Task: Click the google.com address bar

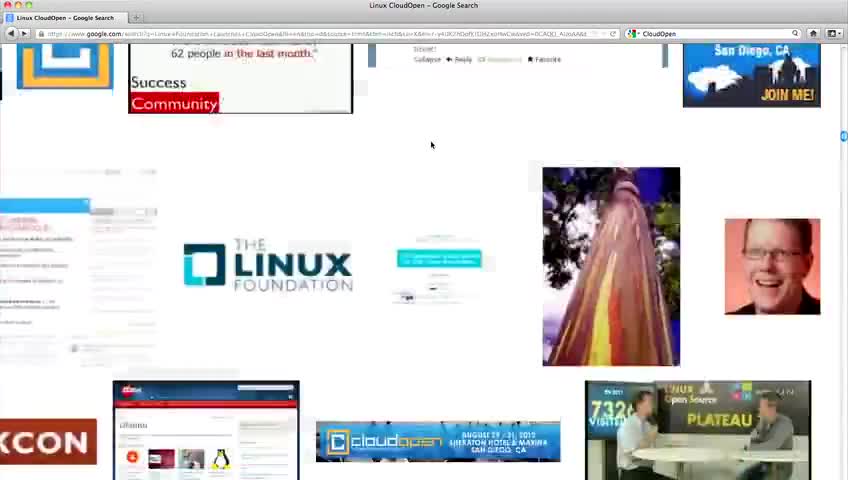Action: pos(327,34)
